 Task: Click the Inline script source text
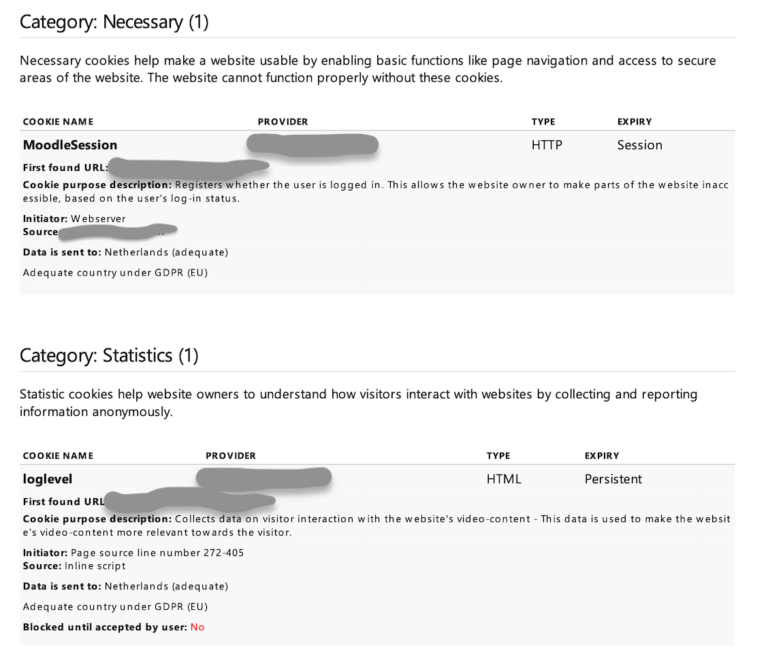click(x=95, y=566)
